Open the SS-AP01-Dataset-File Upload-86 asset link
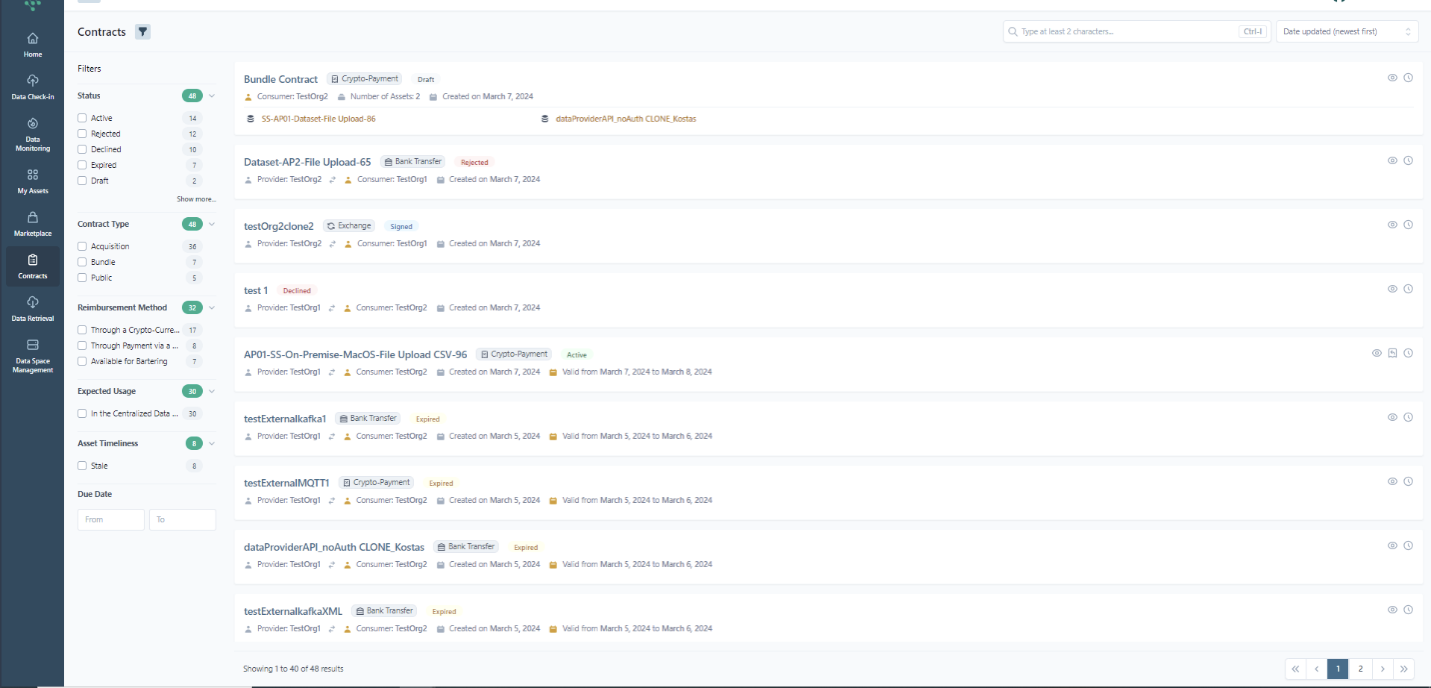 (x=318, y=118)
